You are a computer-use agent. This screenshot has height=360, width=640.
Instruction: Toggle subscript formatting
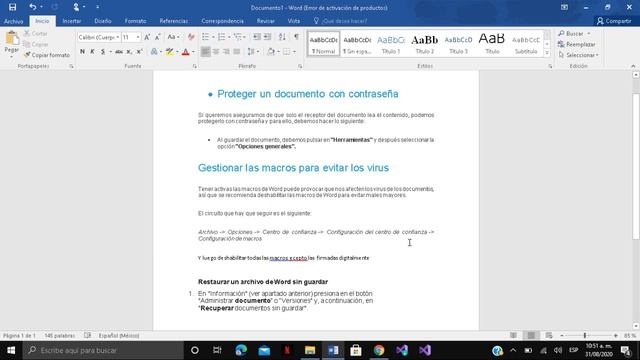click(x=129, y=51)
